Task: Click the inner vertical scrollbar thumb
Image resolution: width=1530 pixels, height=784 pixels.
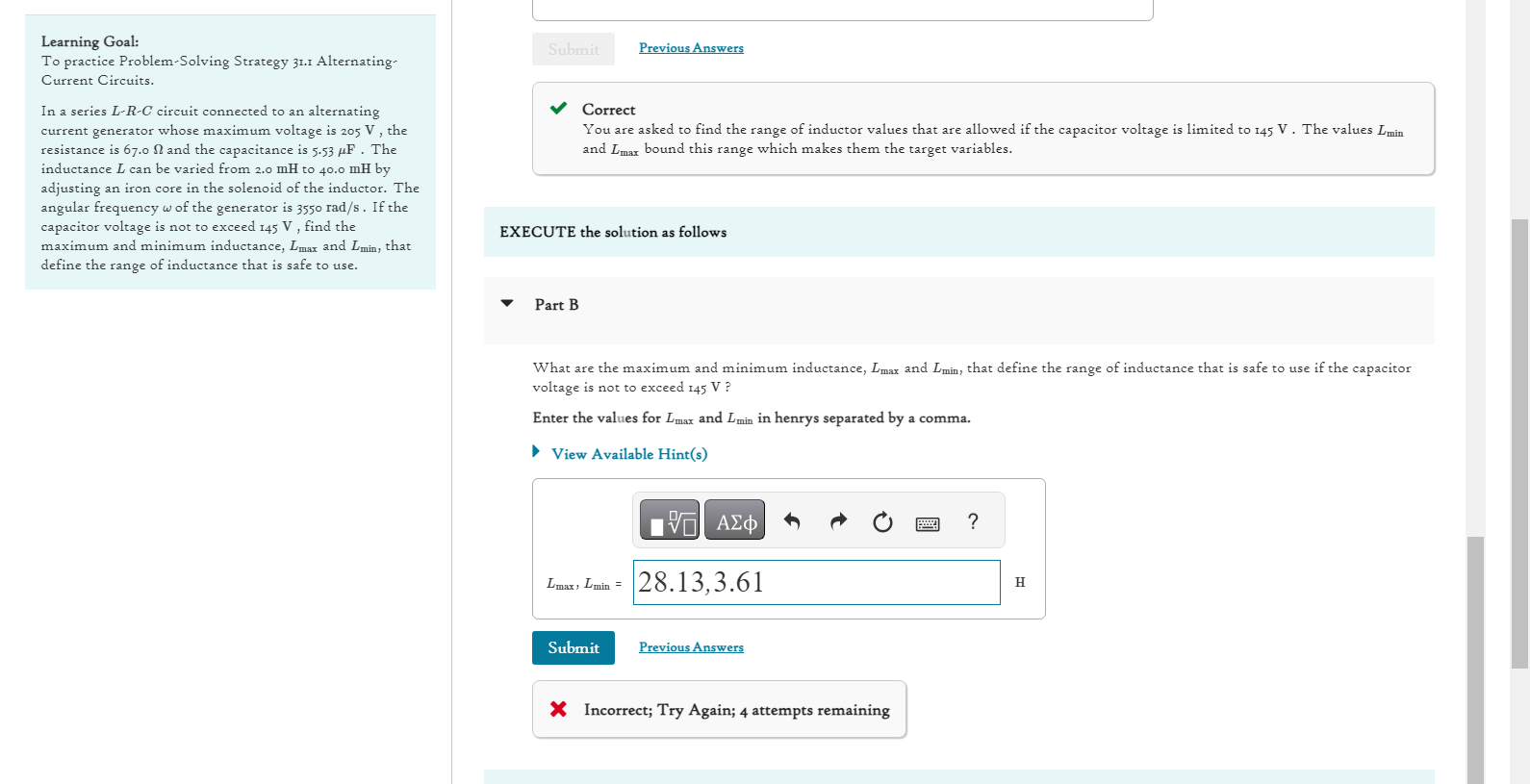Action: 1475,660
